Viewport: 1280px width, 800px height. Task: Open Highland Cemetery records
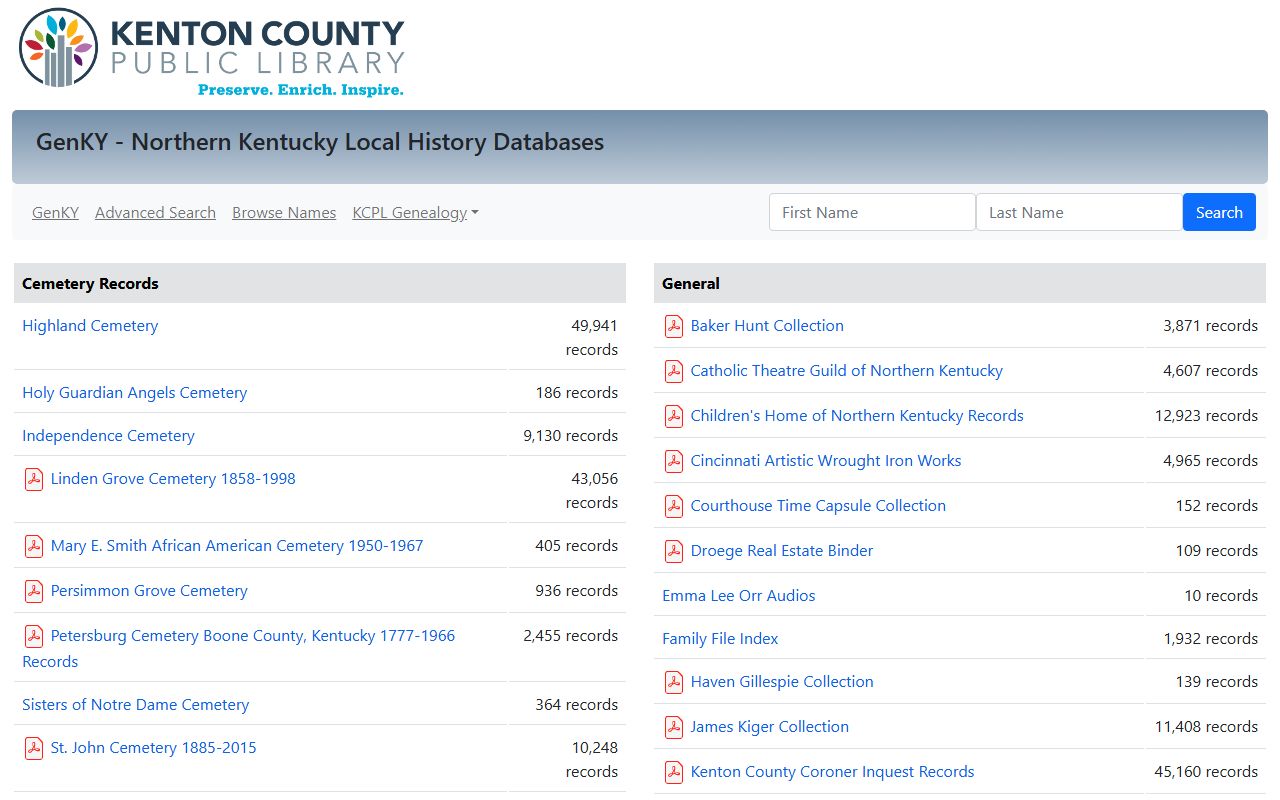coord(90,326)
